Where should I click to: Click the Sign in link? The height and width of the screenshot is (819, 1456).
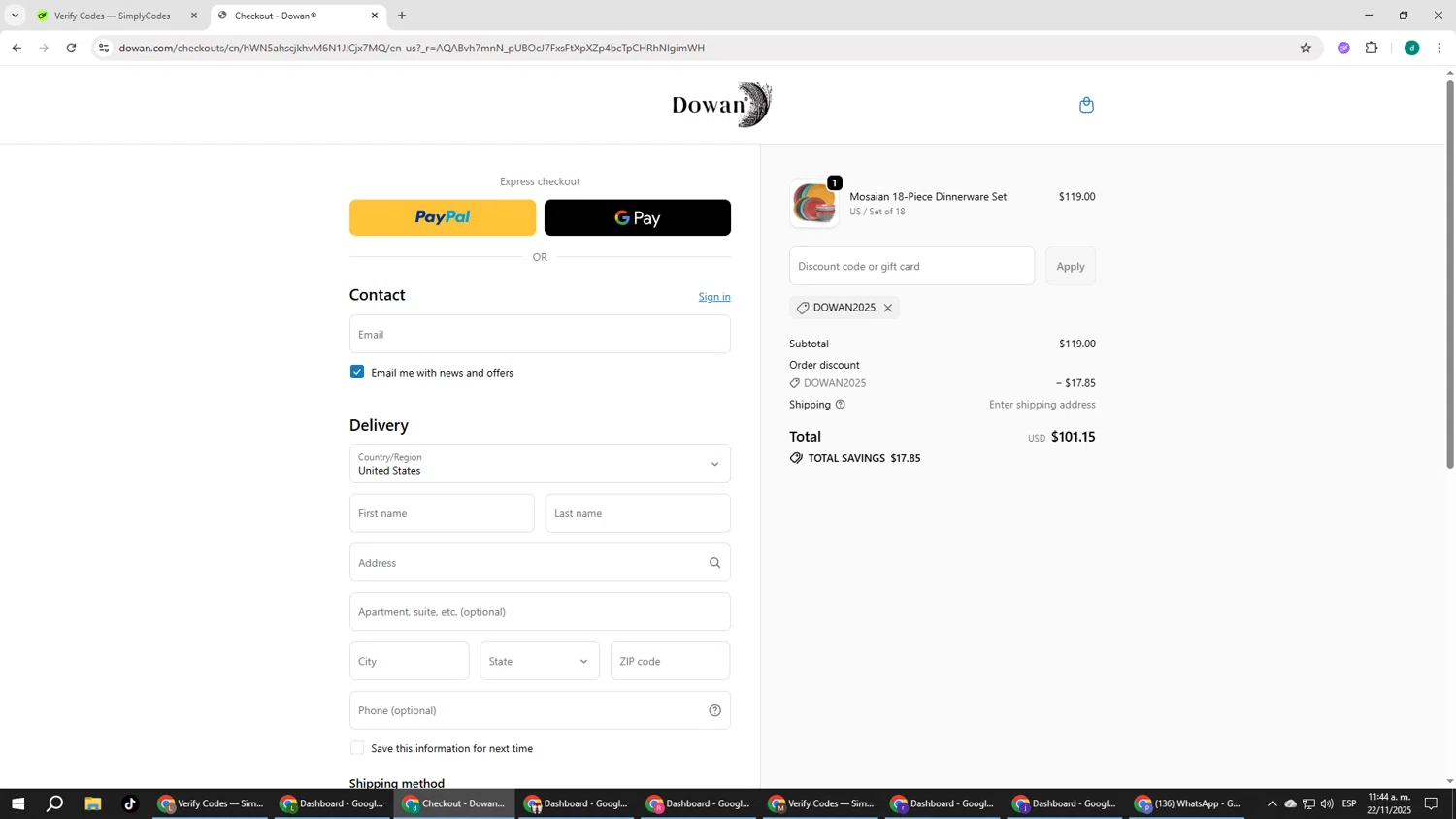tap(714, 297)
